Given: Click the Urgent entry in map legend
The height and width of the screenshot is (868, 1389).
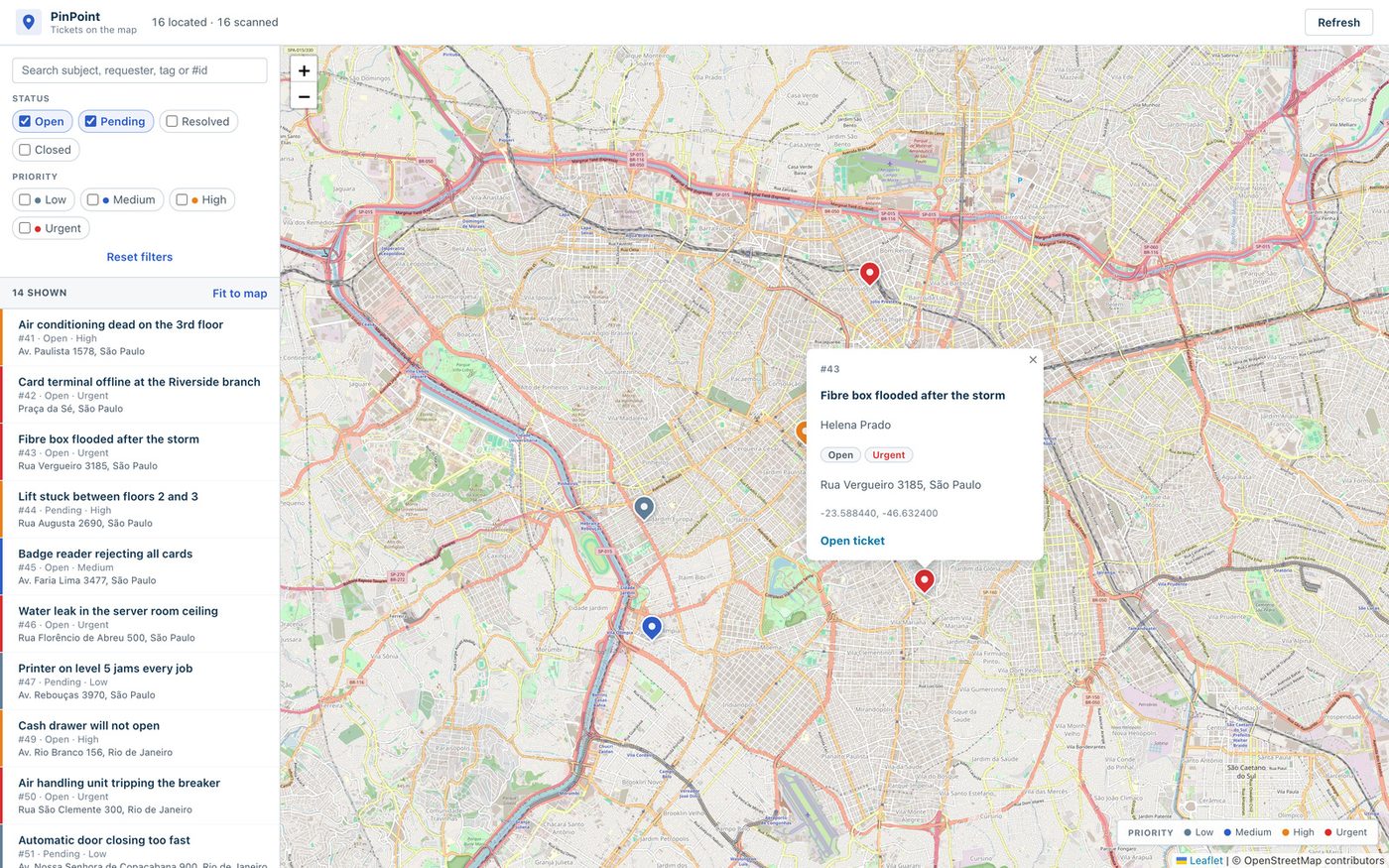Looking at the screenshot, I should 1345,832.
